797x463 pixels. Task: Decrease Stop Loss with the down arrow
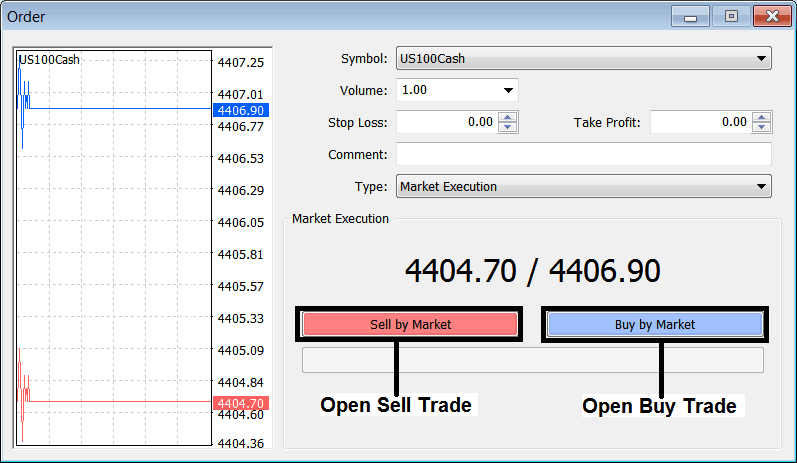[x=507, y=127]
